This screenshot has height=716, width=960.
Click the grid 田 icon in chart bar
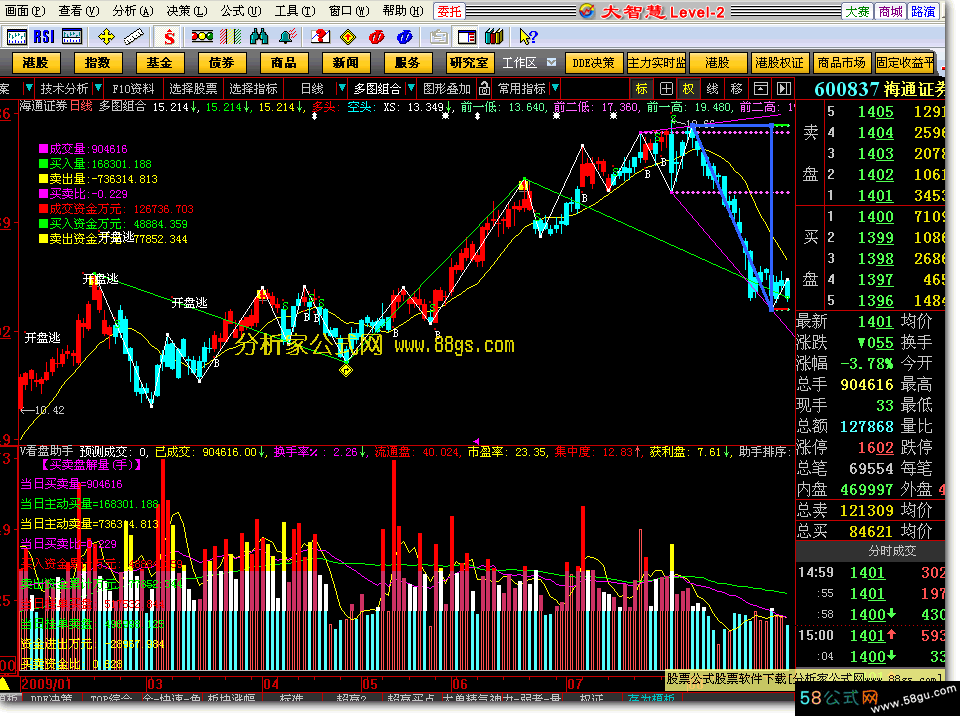(666, 89)
